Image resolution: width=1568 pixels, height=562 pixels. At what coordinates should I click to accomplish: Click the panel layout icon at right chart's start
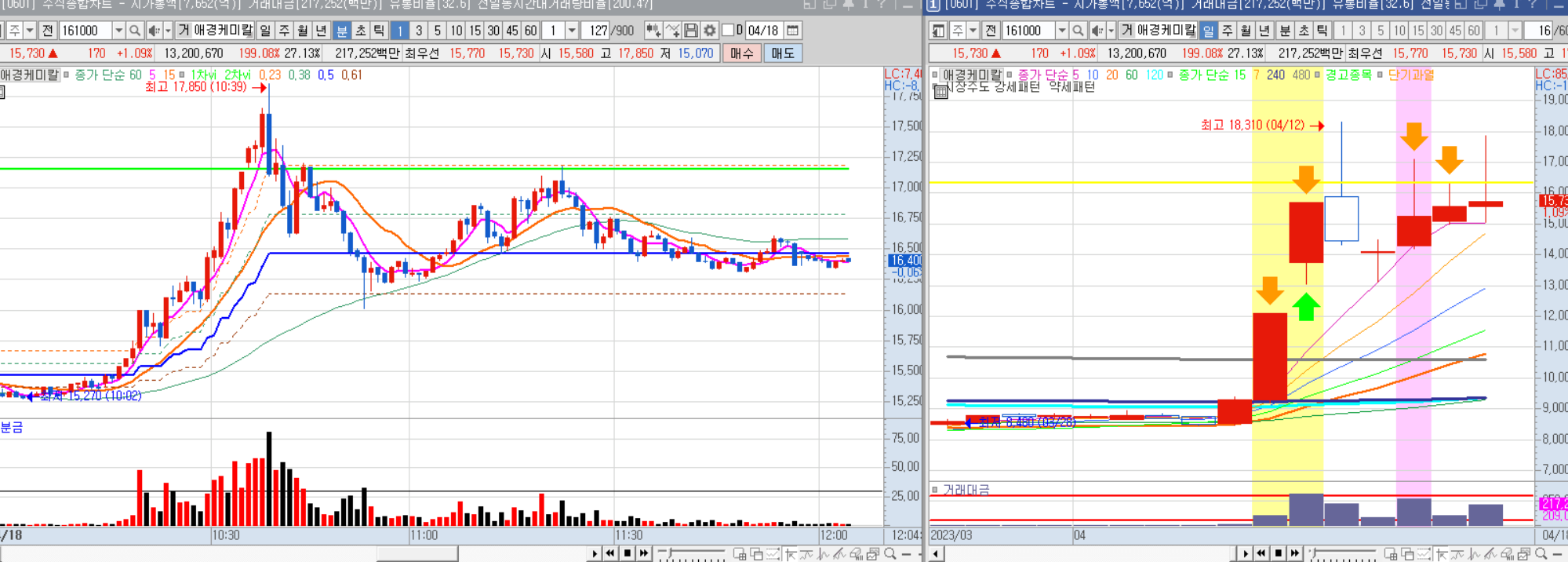(938, 31)
